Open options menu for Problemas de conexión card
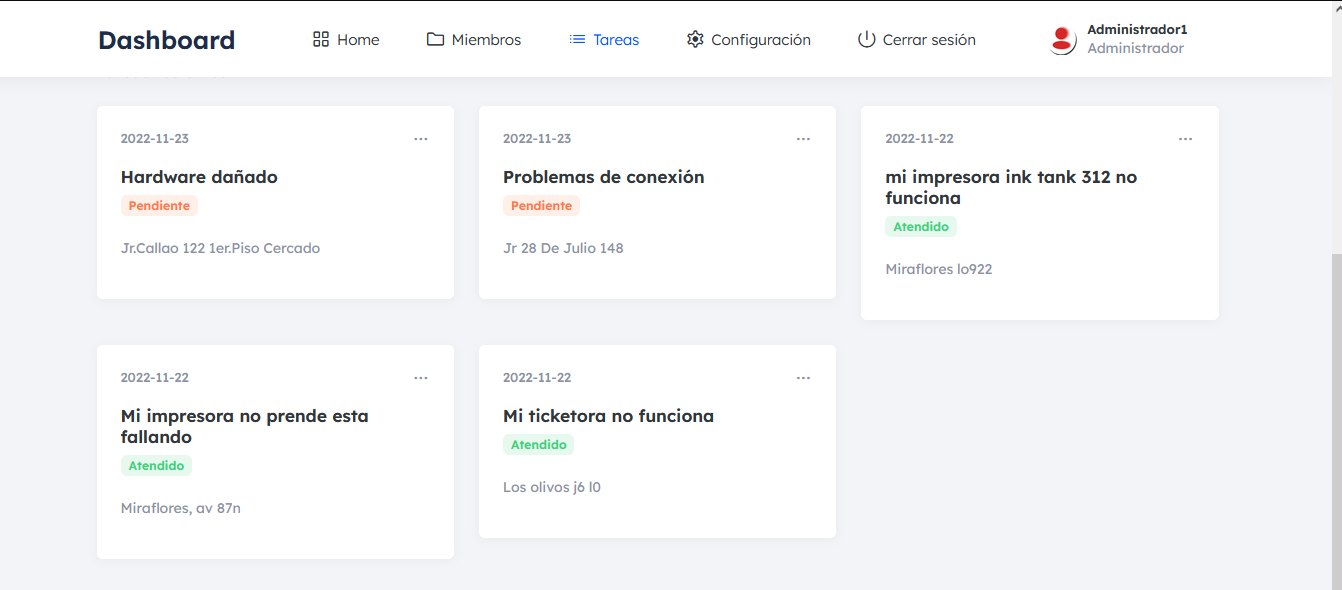 pyautogui.click(x=803, y=139)
